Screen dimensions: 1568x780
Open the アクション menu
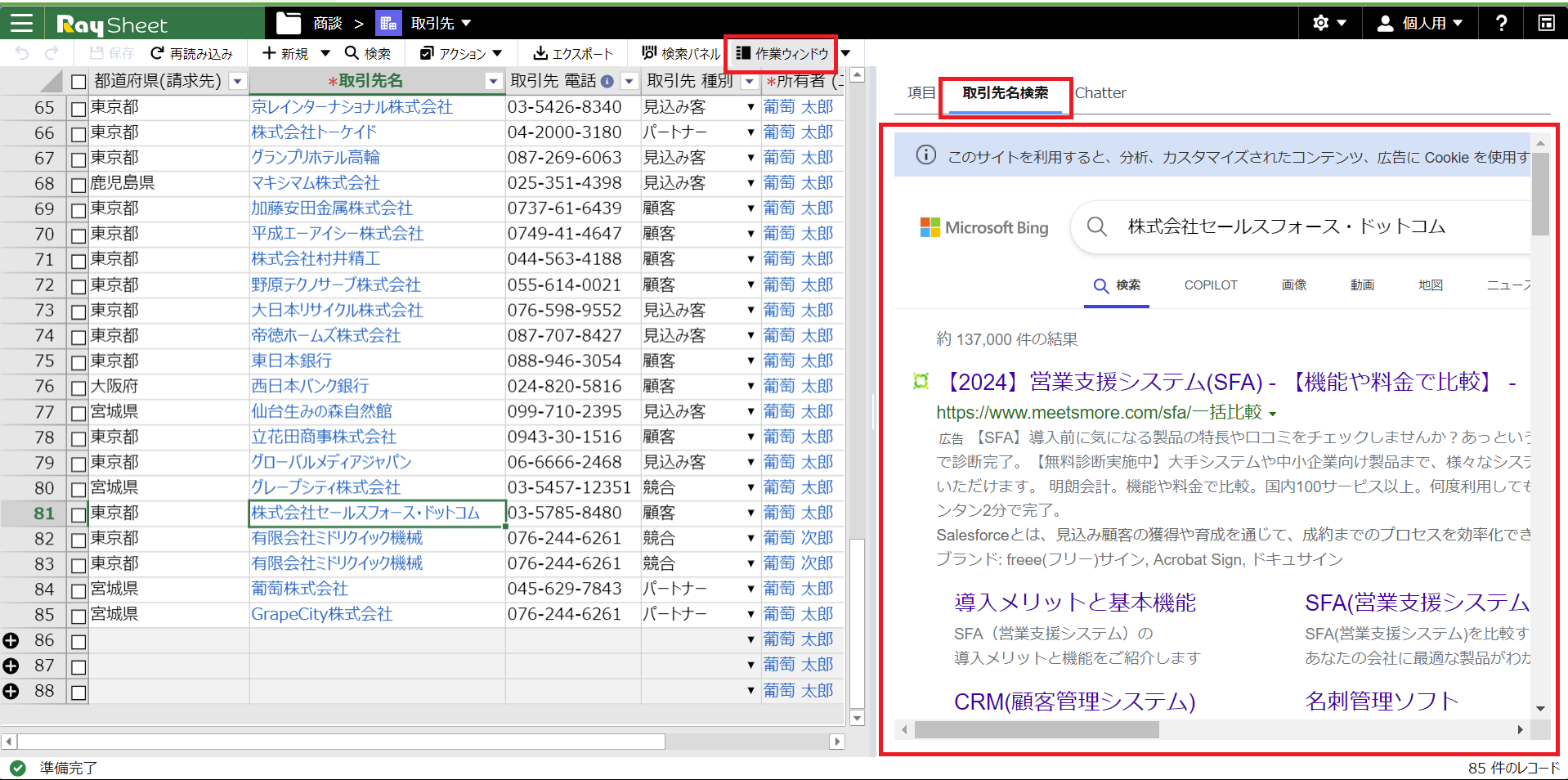[461, 53]
